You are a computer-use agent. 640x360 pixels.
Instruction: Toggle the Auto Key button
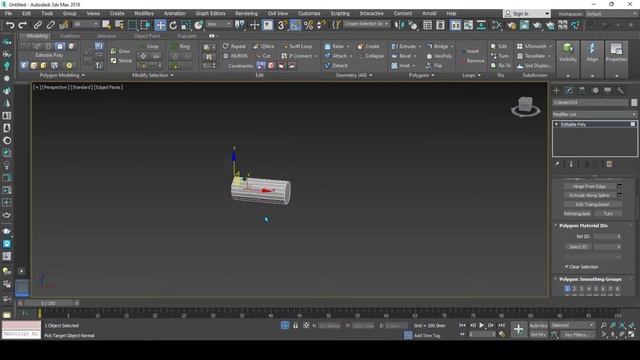538,325
